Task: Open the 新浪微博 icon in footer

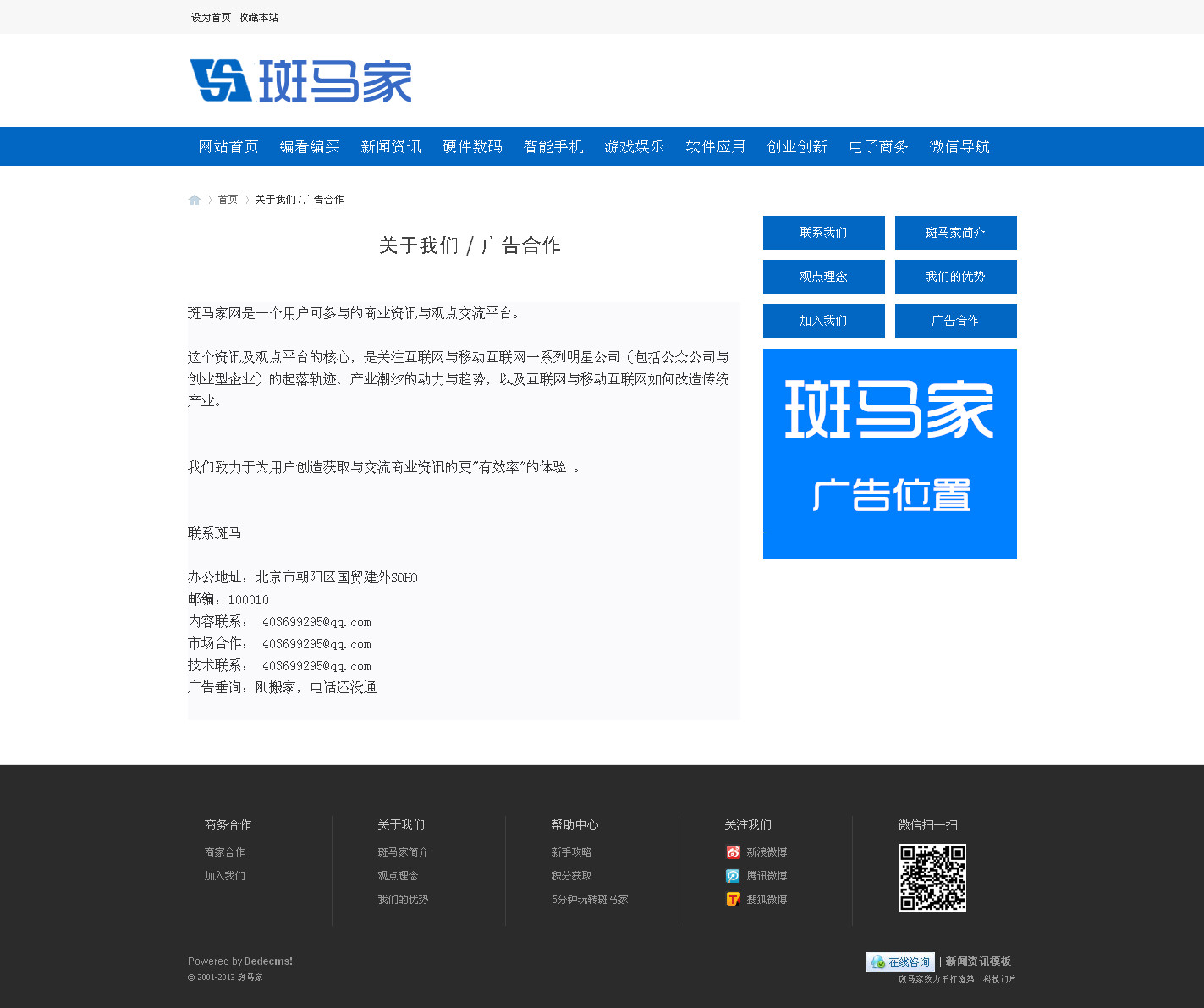Action: (733, 852)
